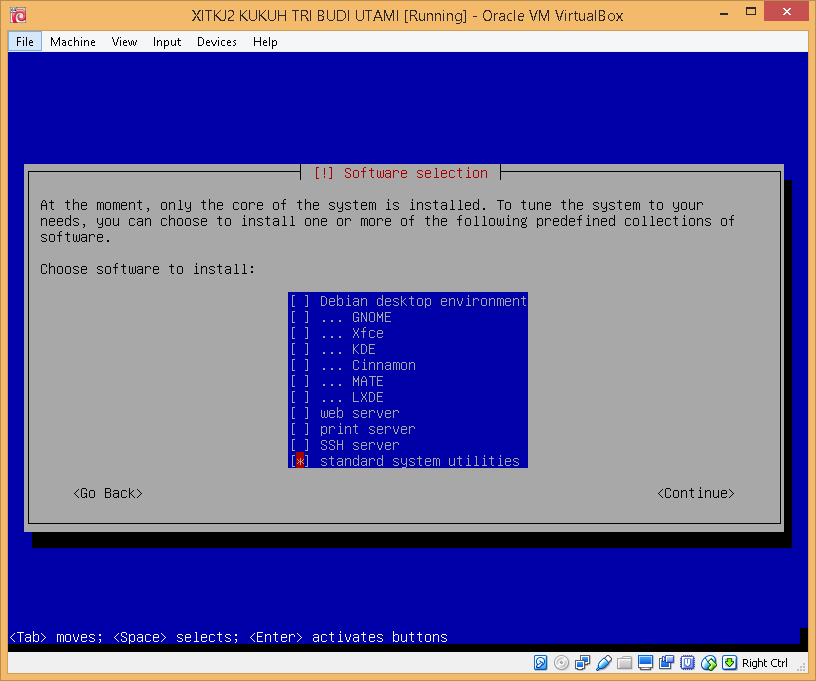
Task: Close the VirtualBox window
Action: [x=786, y=12]
